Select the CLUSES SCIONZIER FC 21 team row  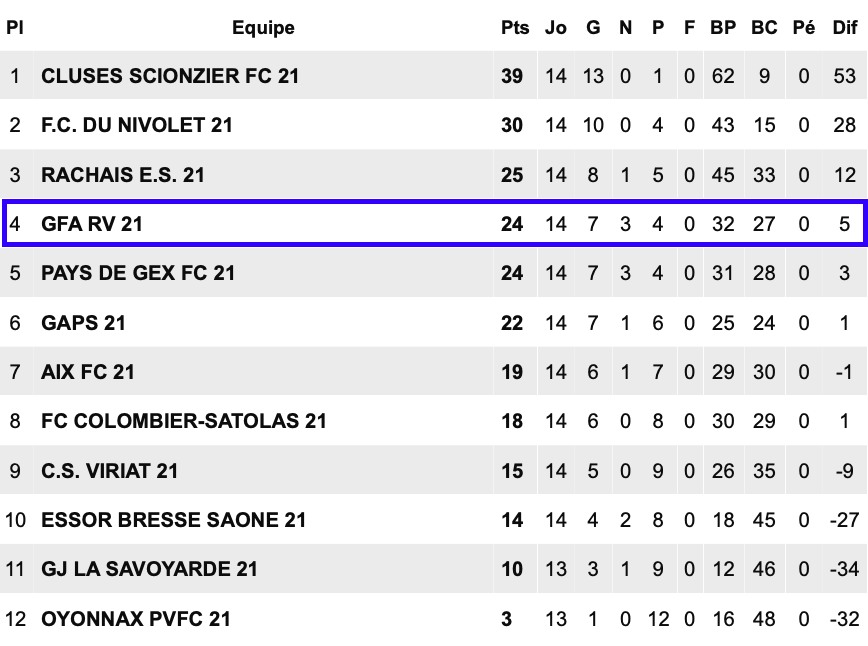tap(434, 76)
